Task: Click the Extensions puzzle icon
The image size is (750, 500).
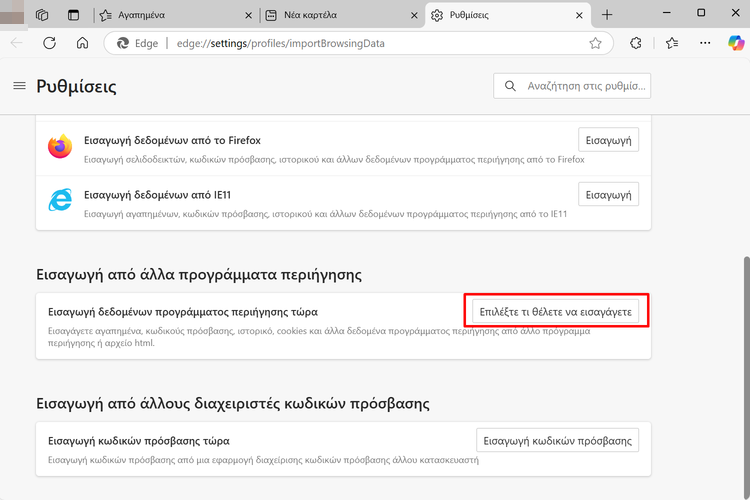Action: click(x=636, y=43)
